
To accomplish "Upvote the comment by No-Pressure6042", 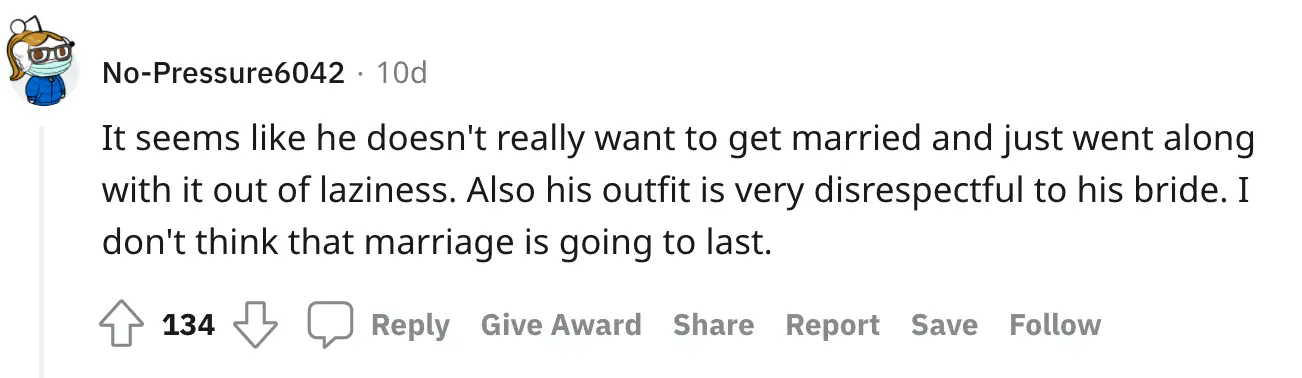I will (x=122, y=325).
